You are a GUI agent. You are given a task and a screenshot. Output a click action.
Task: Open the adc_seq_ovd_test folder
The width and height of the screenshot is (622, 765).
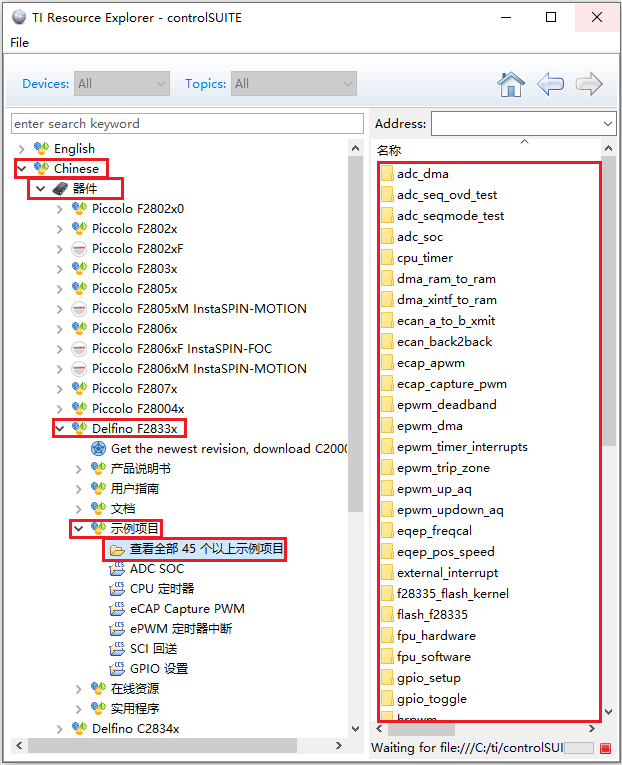pyautogui.click(x=446, y=195)
